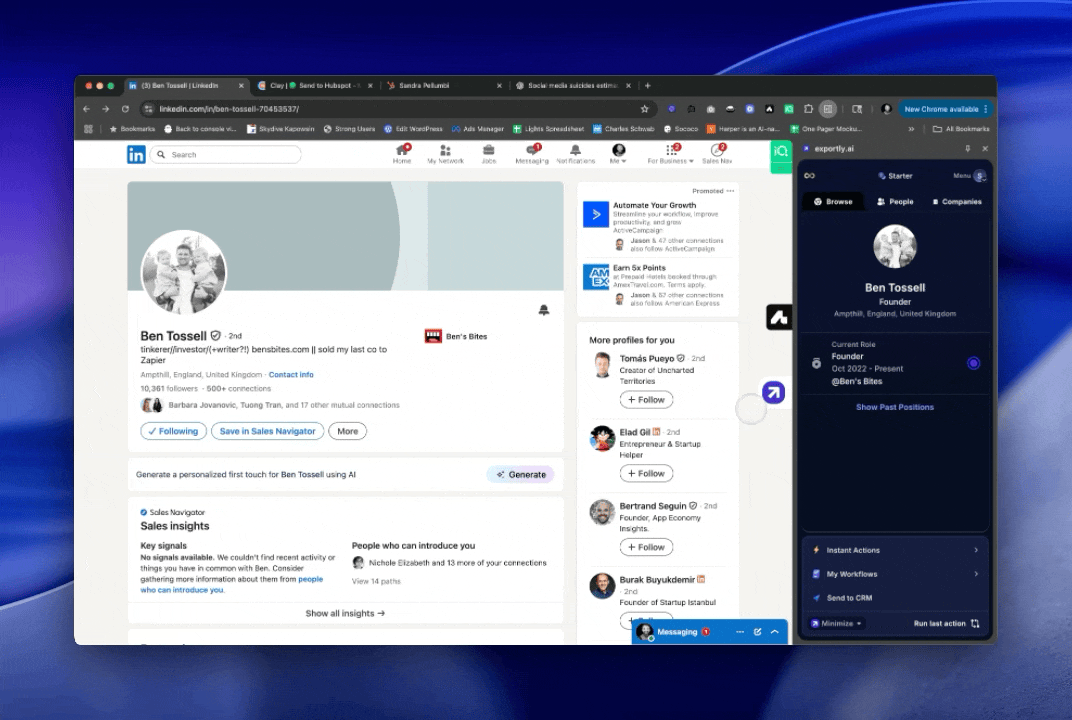
Task: Open the purple arrow extension widget
Action: coord(773,392)
